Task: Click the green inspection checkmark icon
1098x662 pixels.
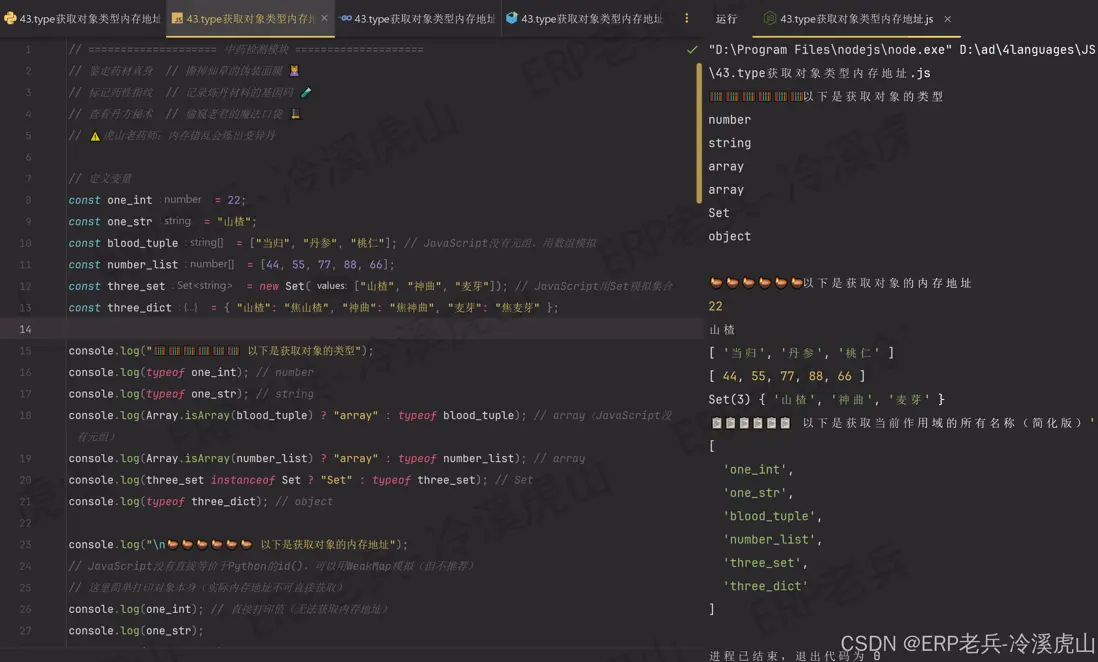Action: (692, 50)
